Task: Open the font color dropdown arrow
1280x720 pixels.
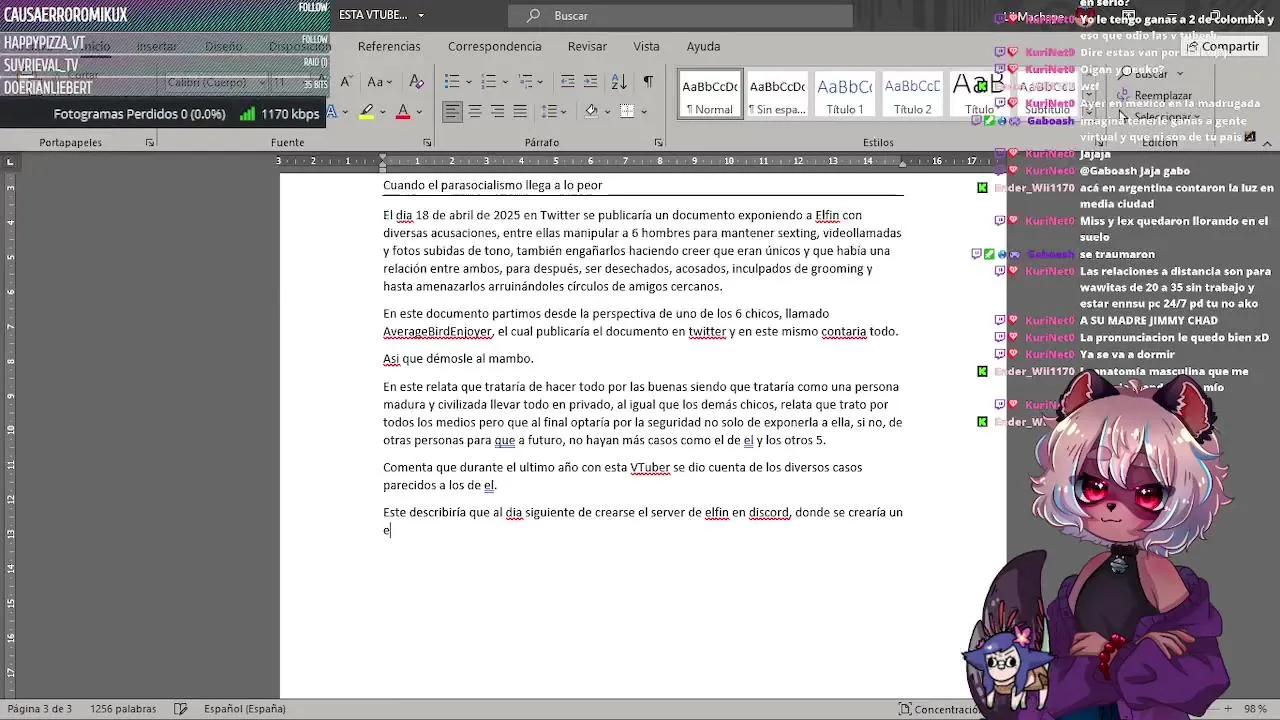Action: point(419,112)
